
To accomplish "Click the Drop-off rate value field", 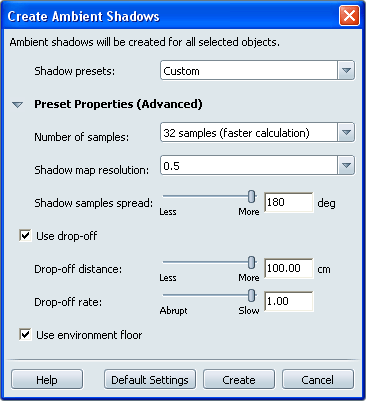I will point(289,301).
